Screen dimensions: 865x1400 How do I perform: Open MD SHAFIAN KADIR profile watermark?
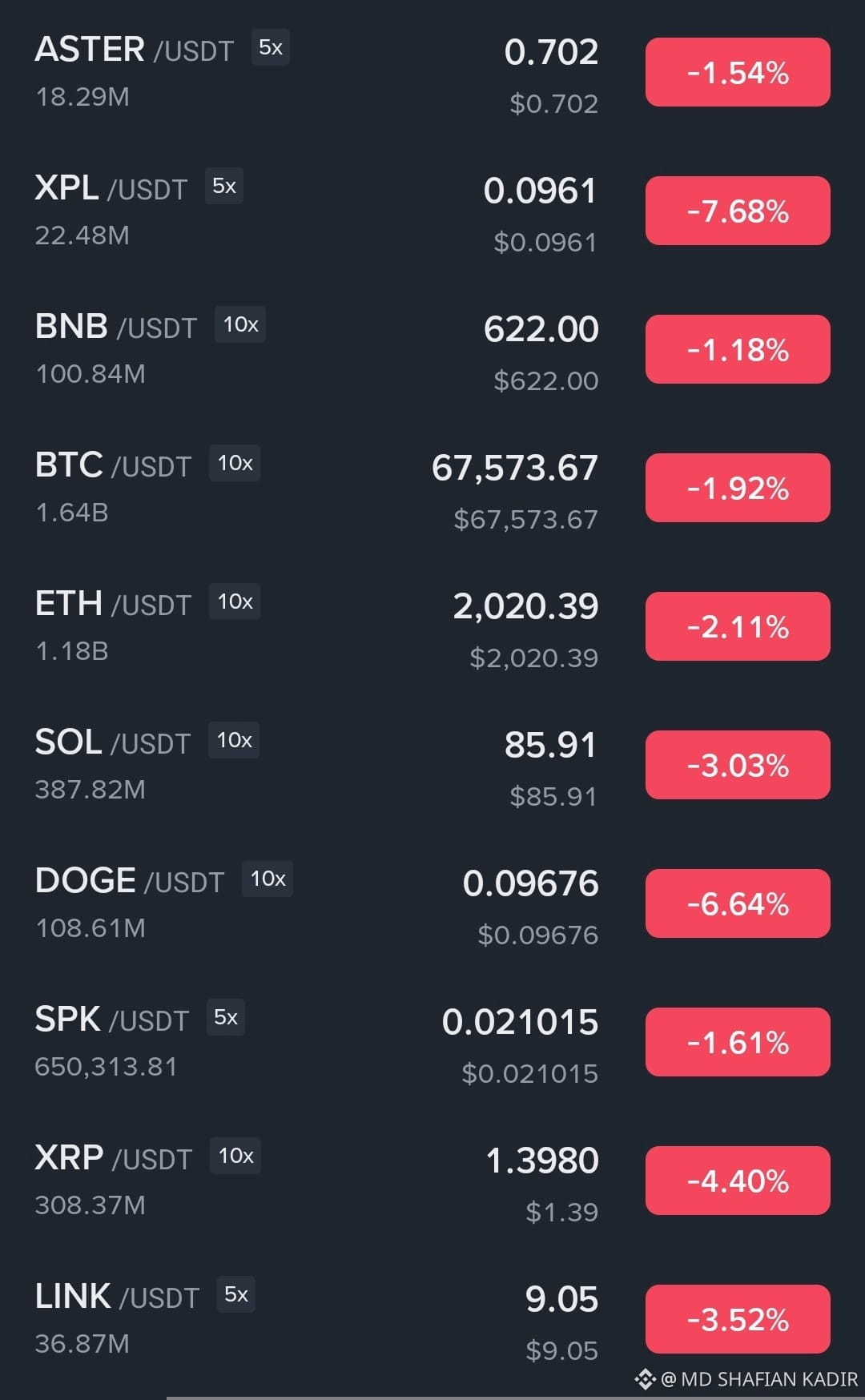[759, 1379]
